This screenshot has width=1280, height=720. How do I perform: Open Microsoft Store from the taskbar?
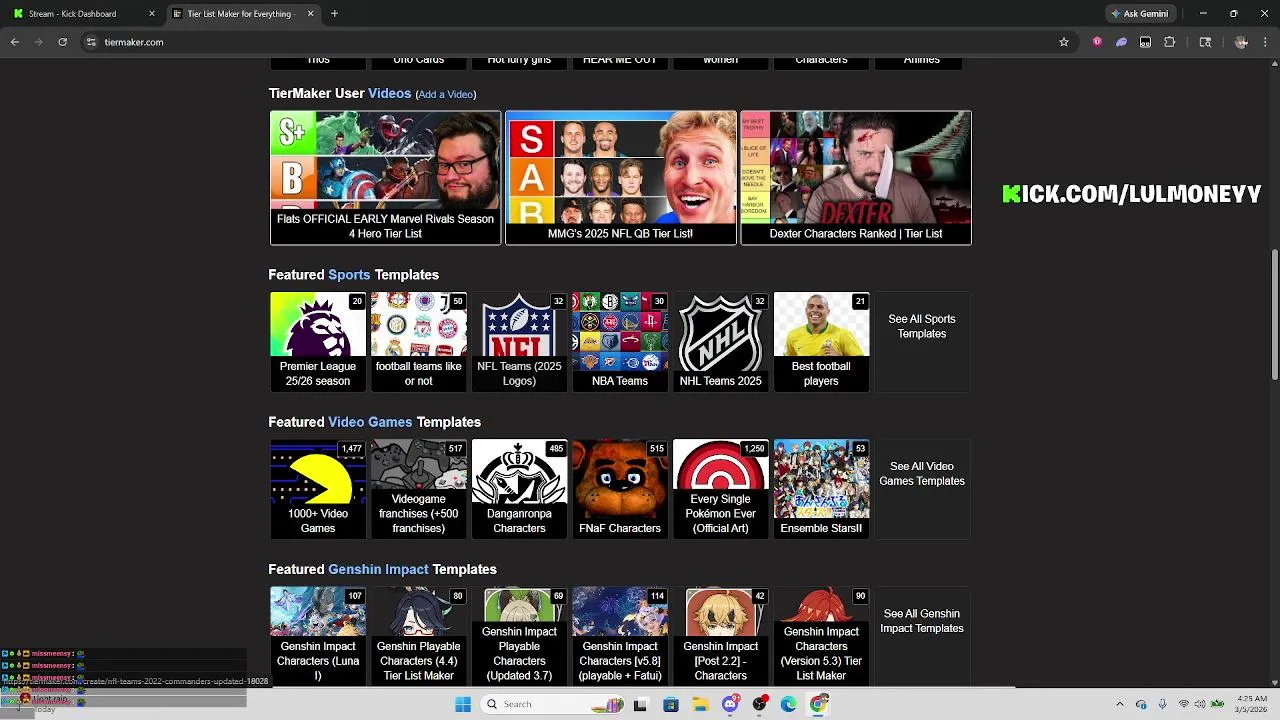(x=671, y=704)
